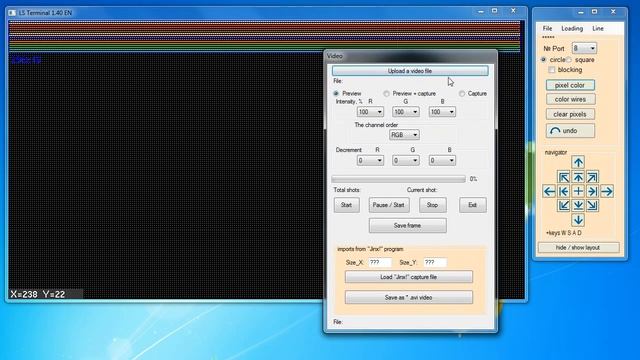Click the 0% progress label
This screenshot has width=640, height=360.
473,179
